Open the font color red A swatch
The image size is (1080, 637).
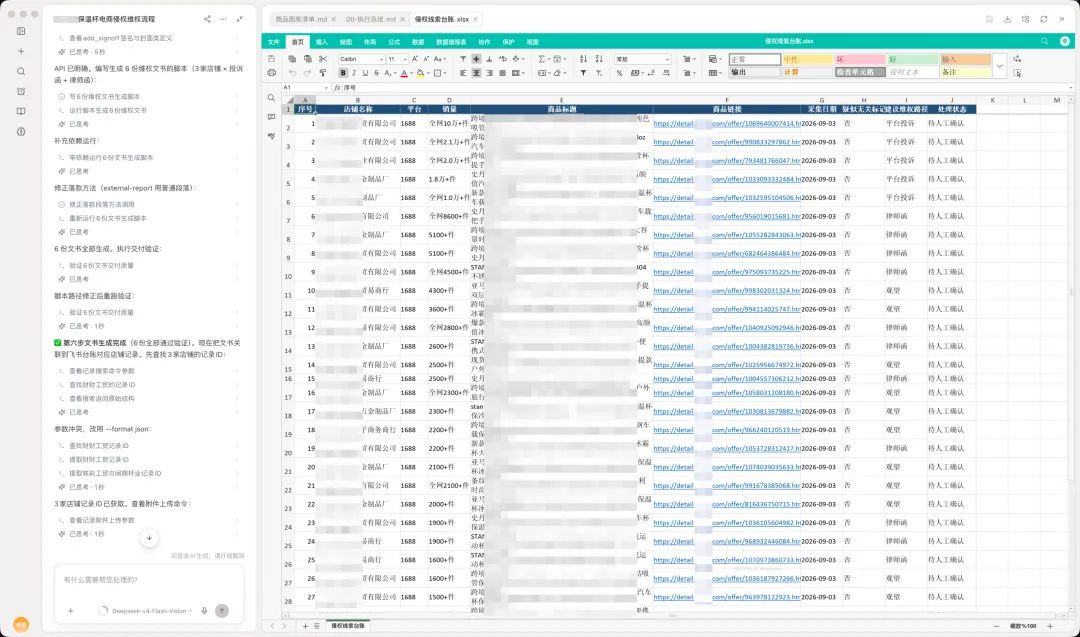click(404, 73)
